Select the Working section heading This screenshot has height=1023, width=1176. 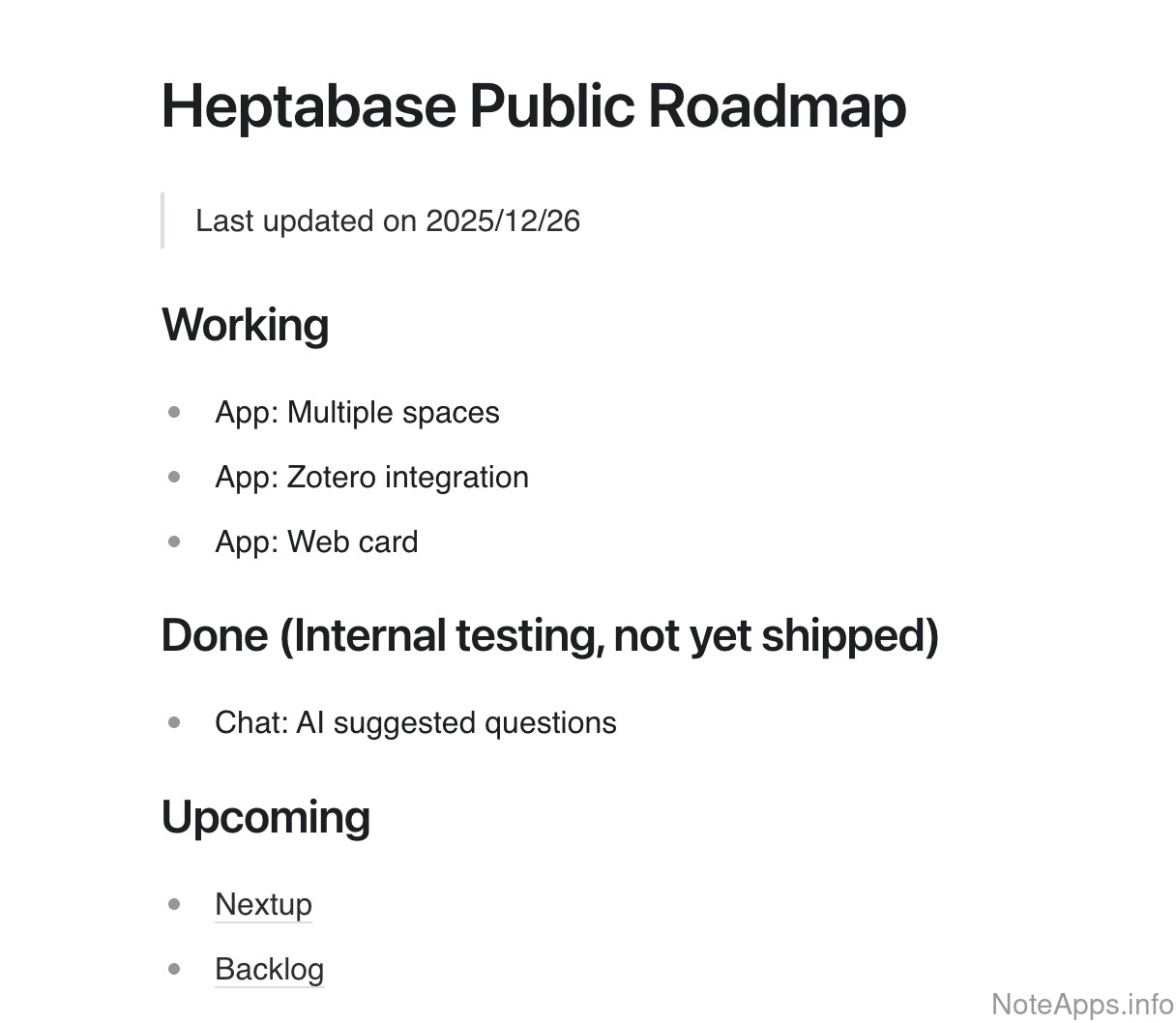pyautogui.click(x=245, y=325)
